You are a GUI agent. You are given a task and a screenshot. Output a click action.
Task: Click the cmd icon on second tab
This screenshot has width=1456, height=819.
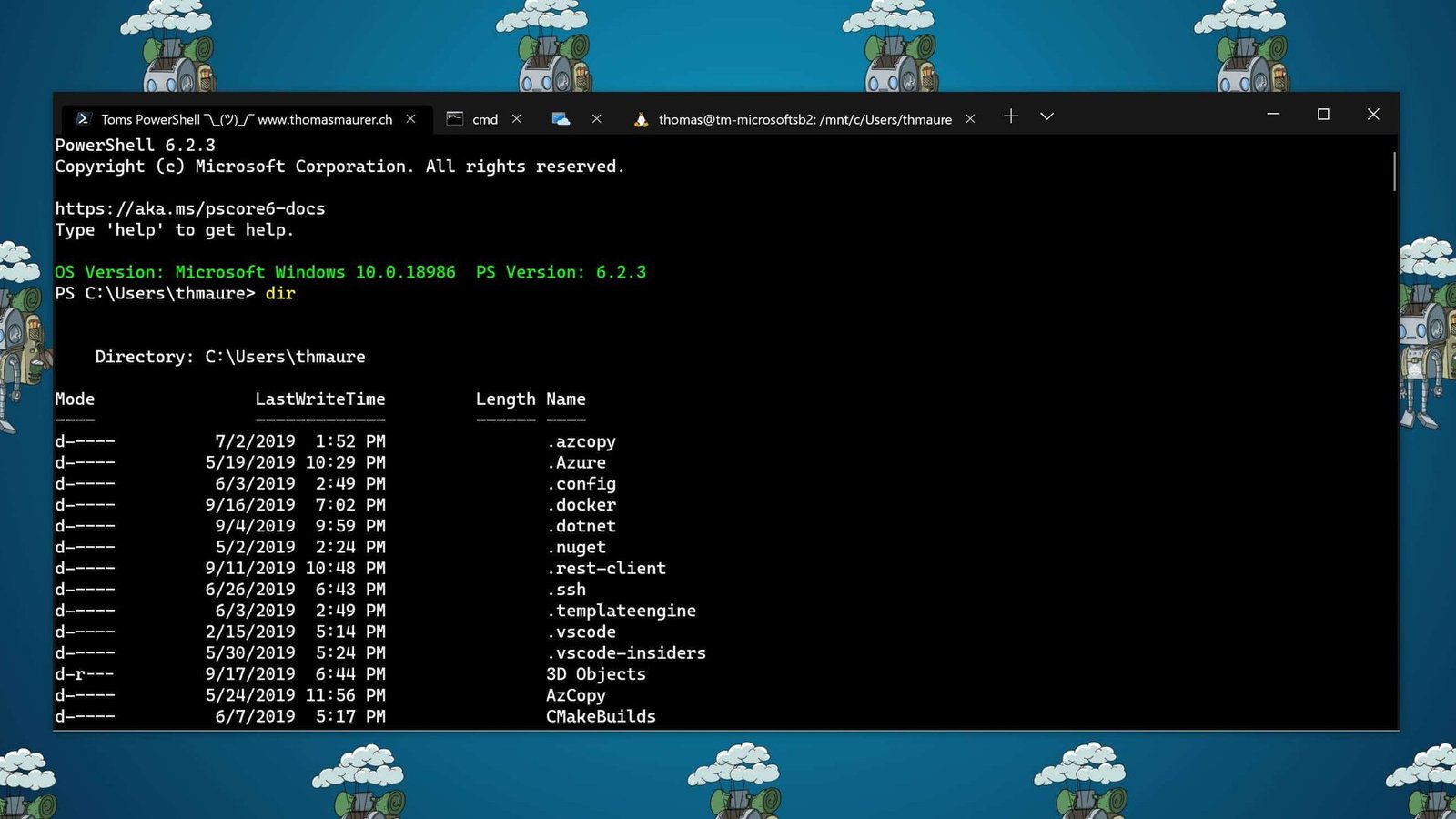point(455,118)
